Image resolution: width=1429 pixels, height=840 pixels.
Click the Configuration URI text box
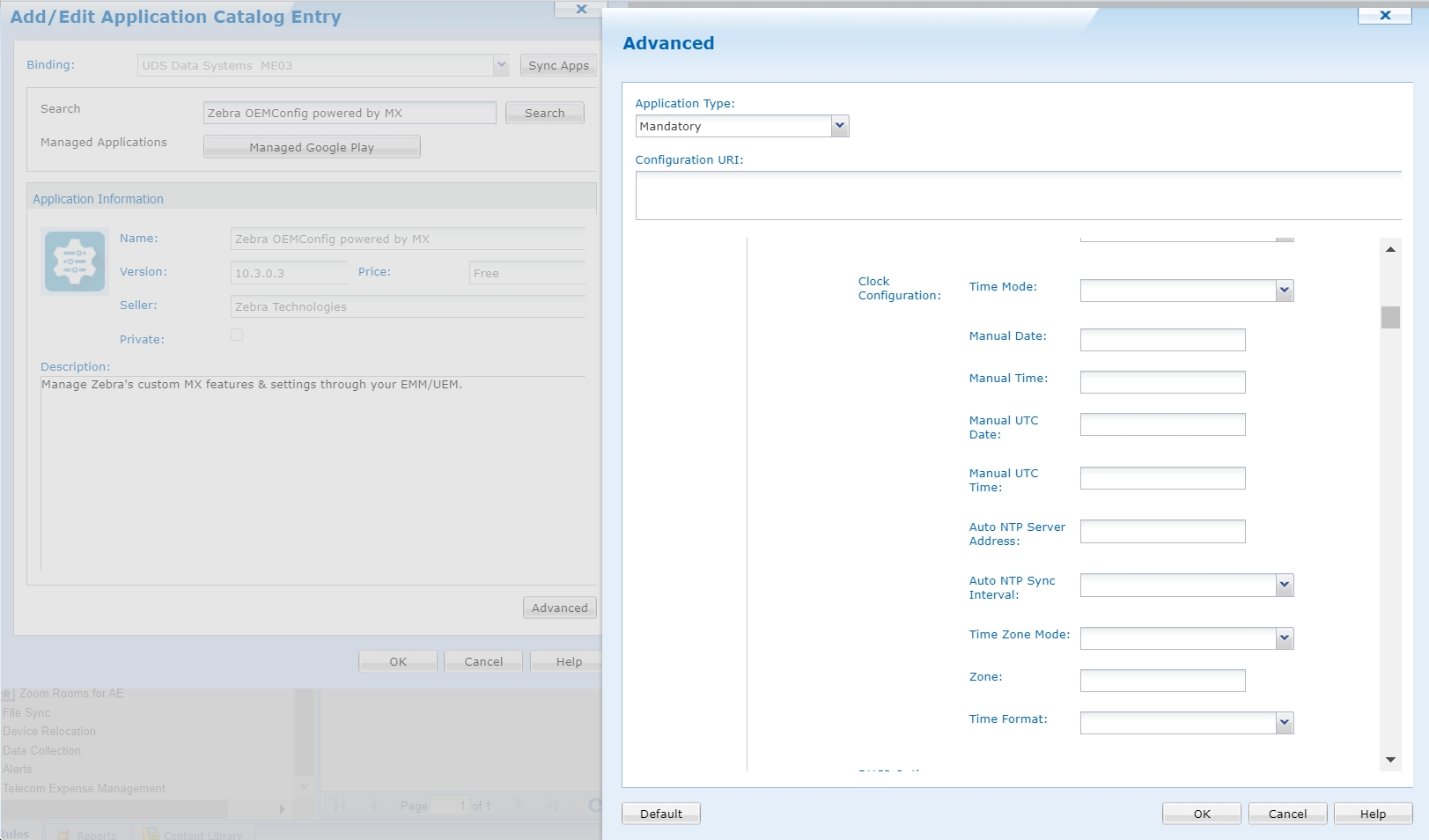pos(1017,195)
